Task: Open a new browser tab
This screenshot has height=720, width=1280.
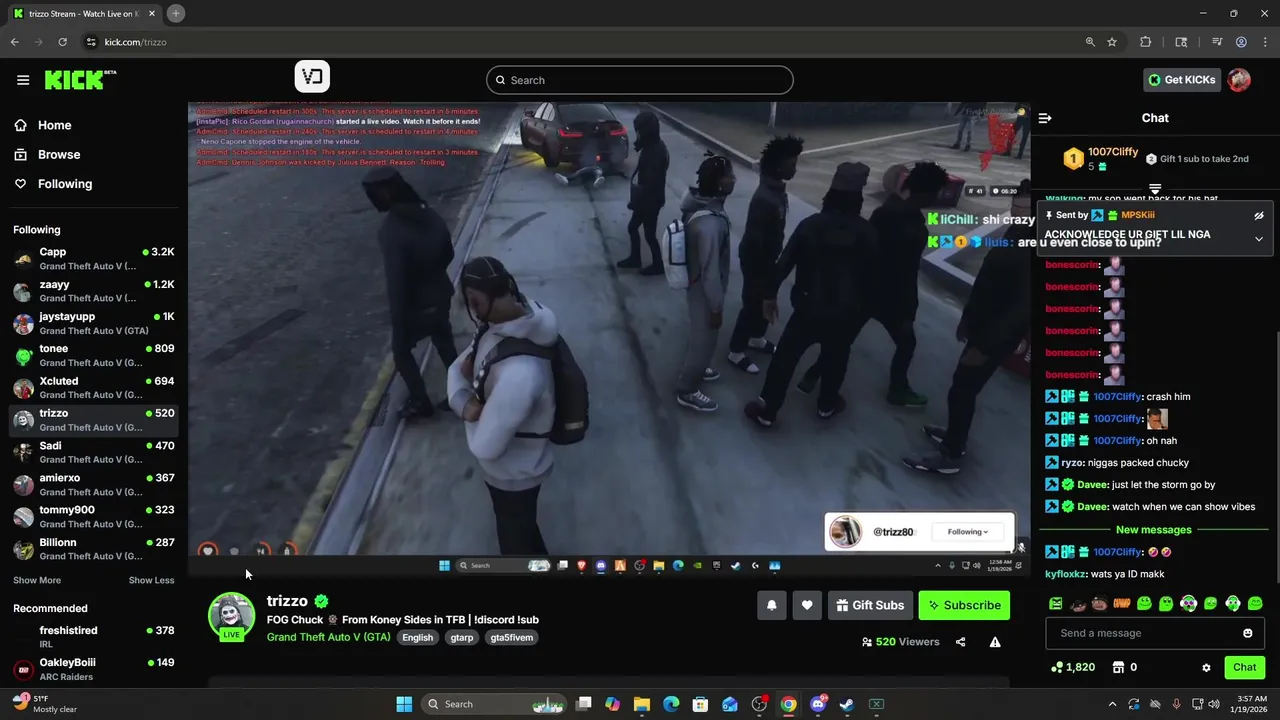Action: tap(175, 13)
